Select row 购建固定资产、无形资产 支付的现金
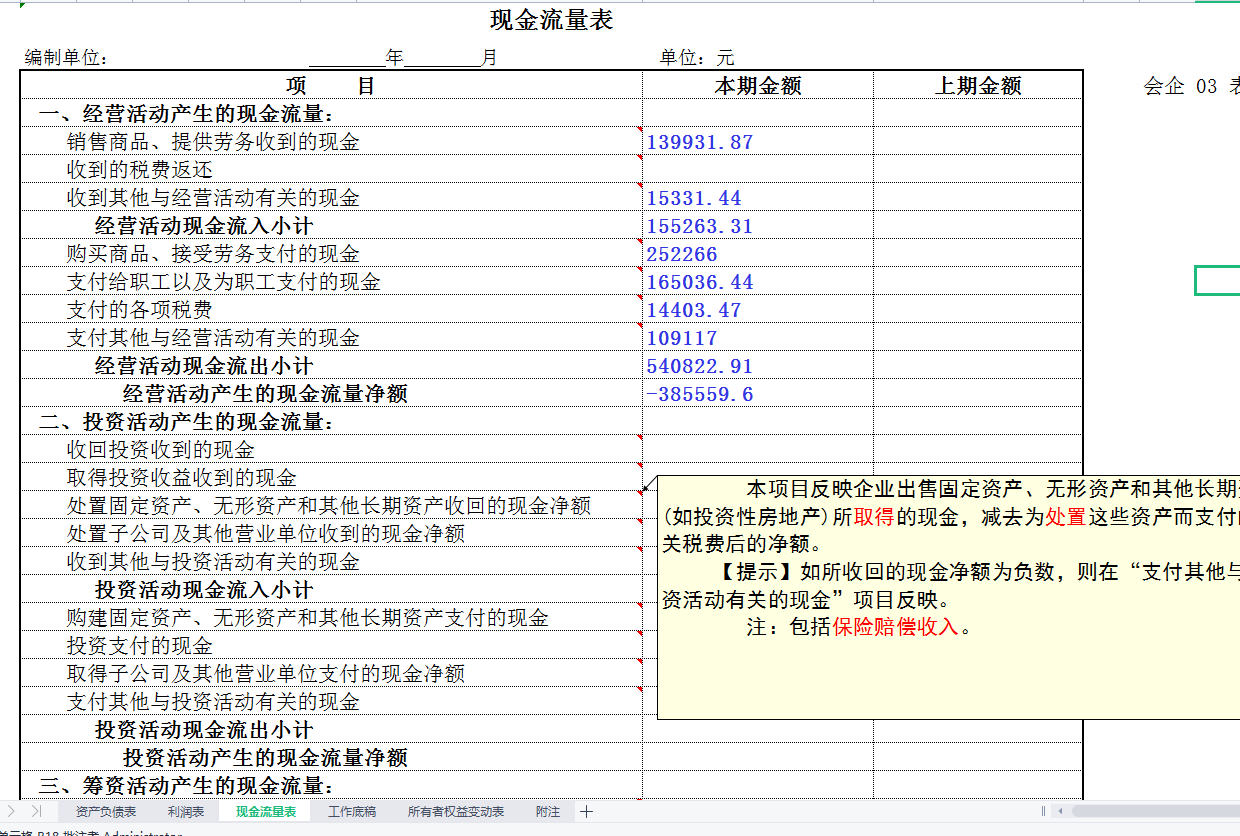Screen dimensions: 1240x836 (308, 618)
